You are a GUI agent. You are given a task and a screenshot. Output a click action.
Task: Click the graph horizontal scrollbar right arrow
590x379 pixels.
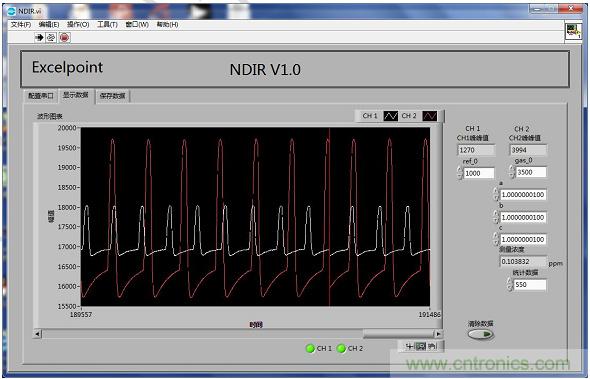[x=438, y=333]
